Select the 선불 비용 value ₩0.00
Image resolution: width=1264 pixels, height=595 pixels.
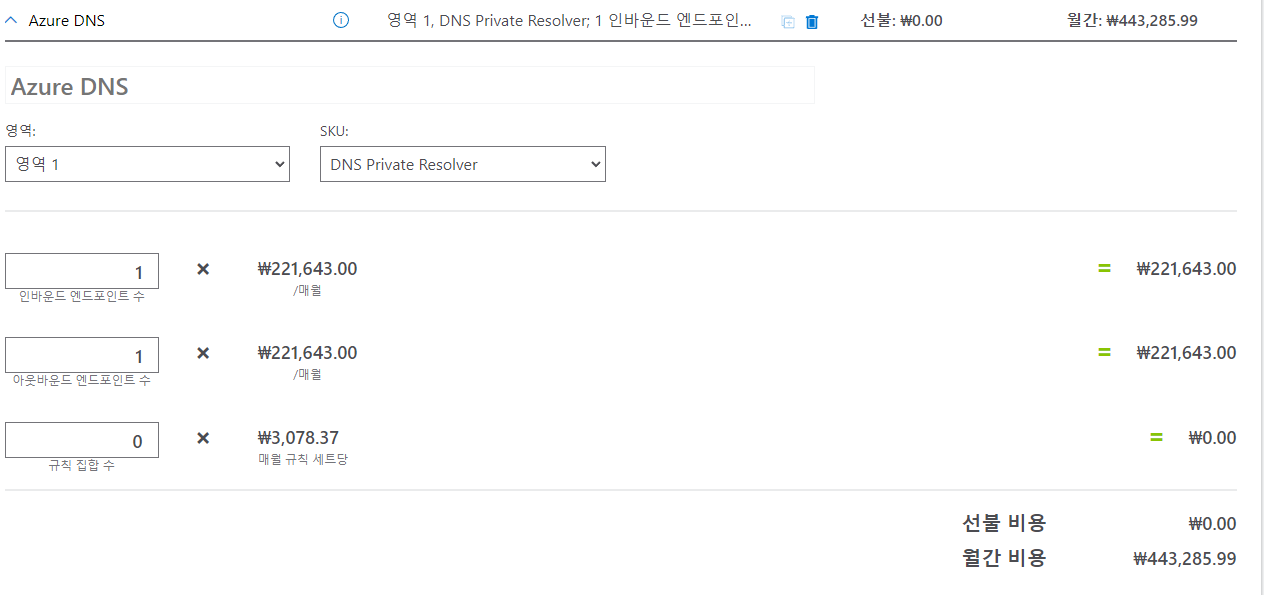[x=1212, y=524]
